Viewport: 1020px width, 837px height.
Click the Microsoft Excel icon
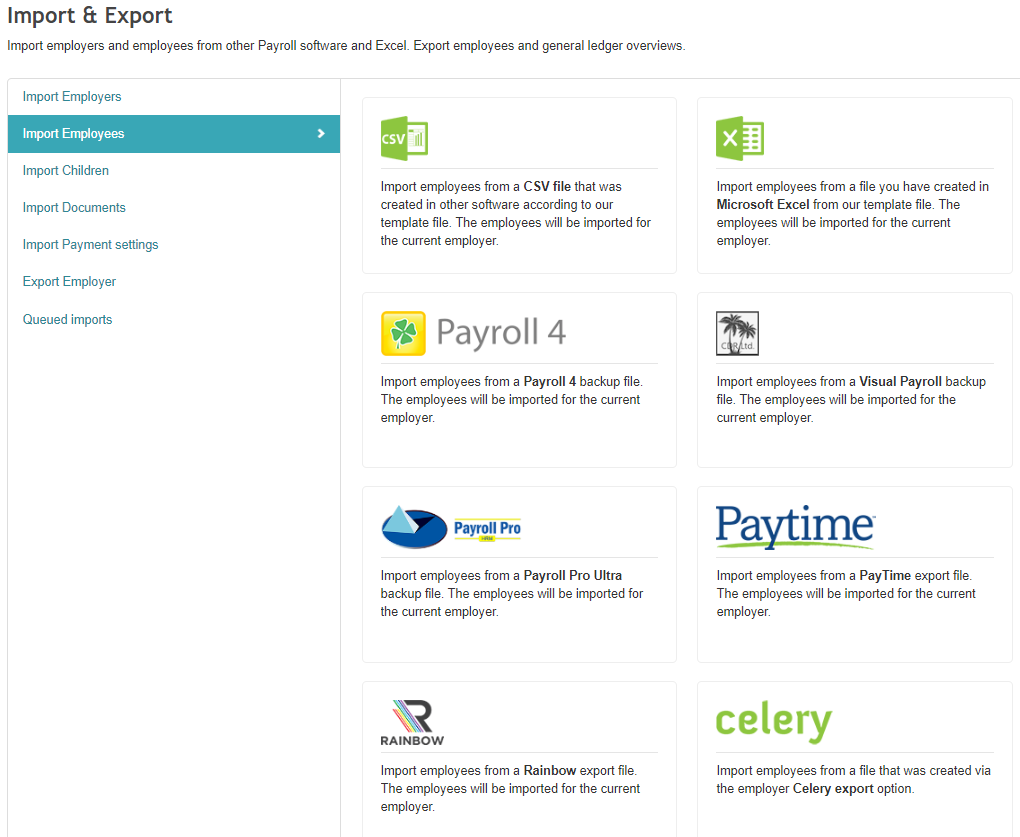740,138
